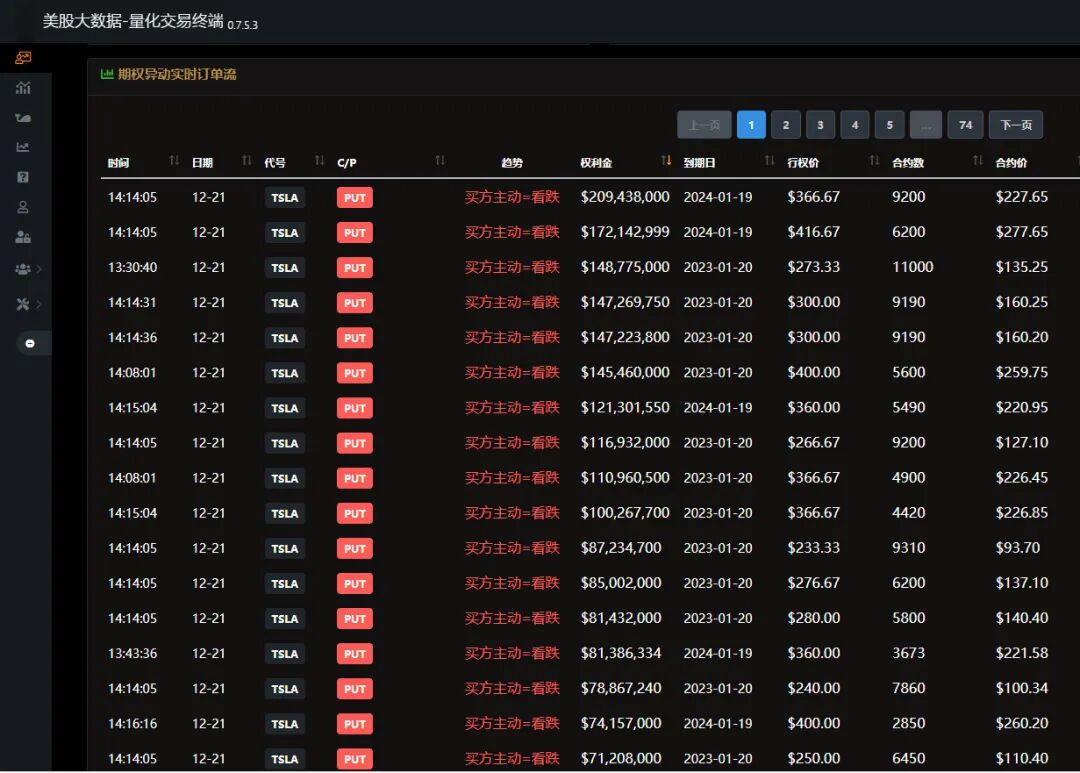Click the PUT badge in the $148,775,000 row

point(355,268)
